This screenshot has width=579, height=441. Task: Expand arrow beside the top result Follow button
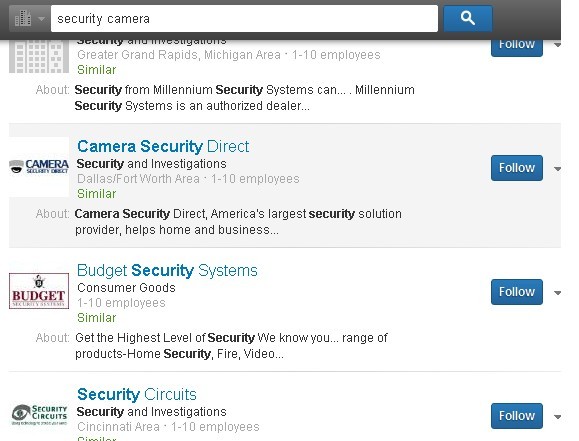(x=558, y=45)
